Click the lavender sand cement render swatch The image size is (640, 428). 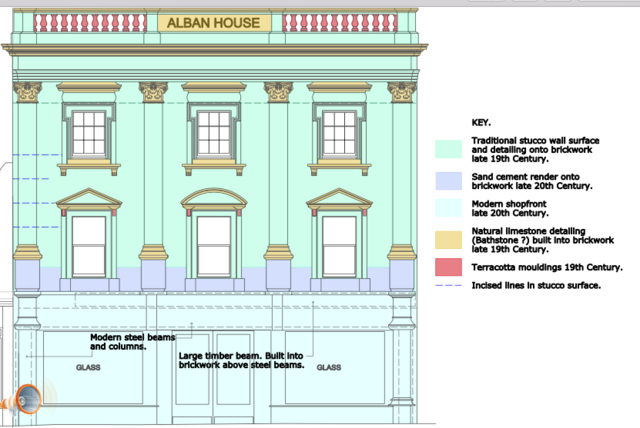coord(448,181)
